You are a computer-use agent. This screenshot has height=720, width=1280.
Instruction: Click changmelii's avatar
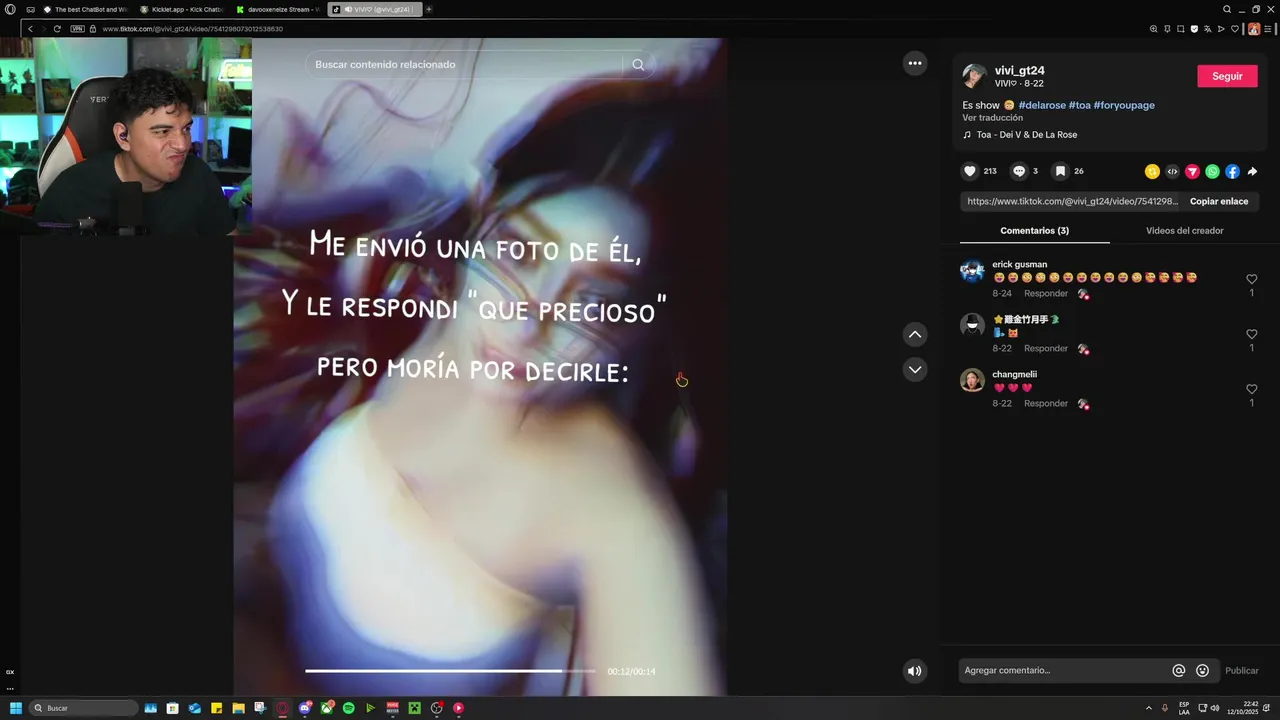pyautogui.click(x=972, y=380)
